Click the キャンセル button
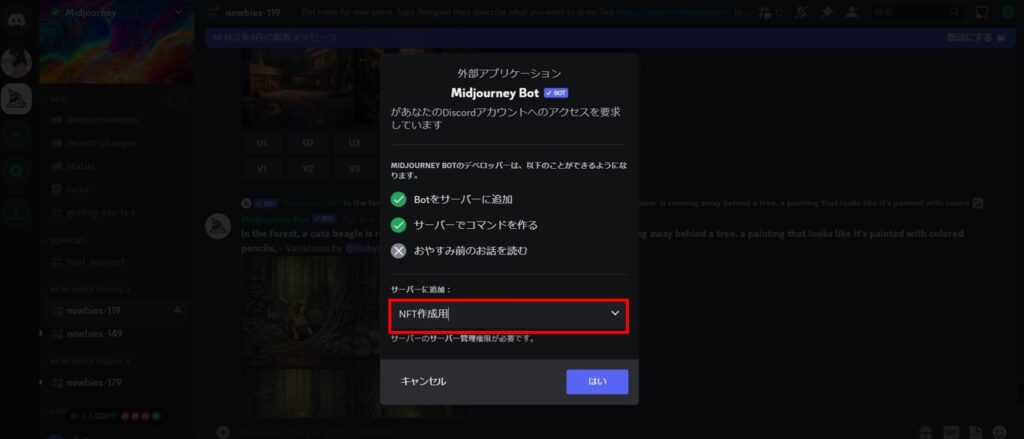The width and height of the screenshot is (1024, 439). pos(423,382)
